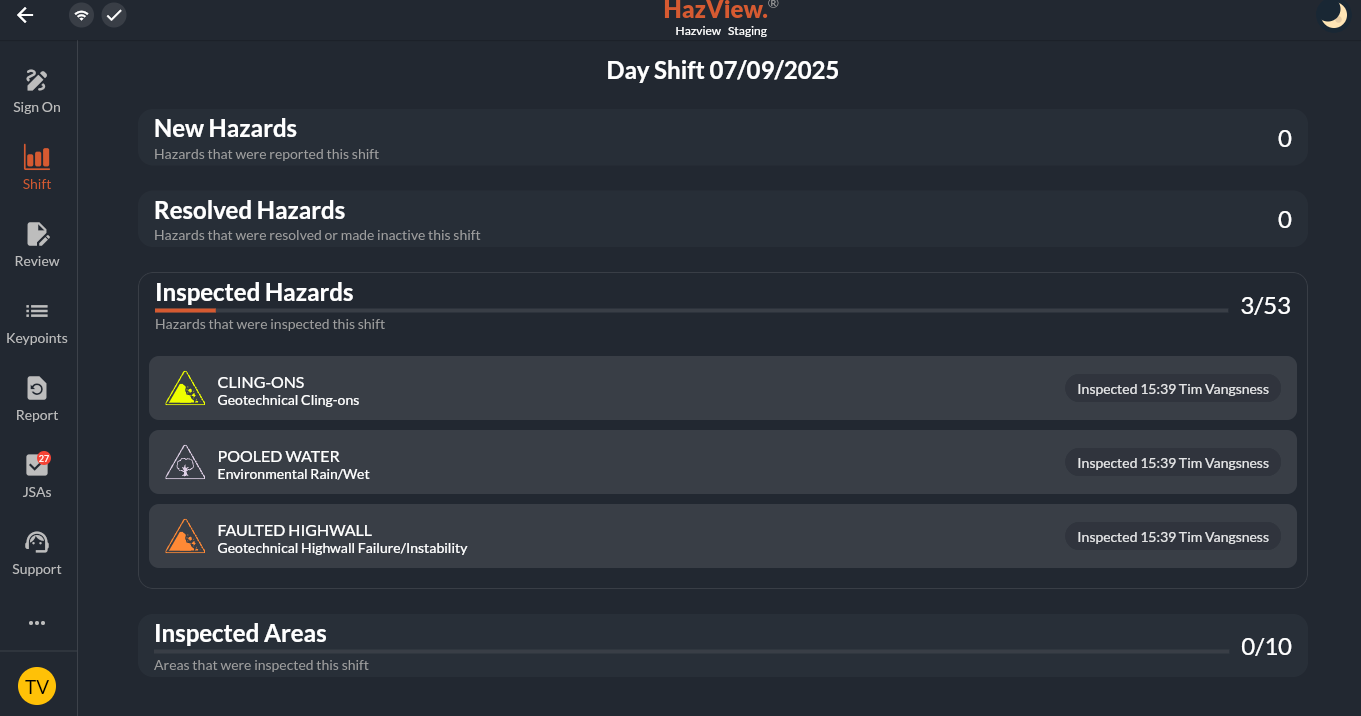Open the TV user profile avatar
Image resolution: width=1361 pixels, height=716 pixels.
tap(37, 687)
